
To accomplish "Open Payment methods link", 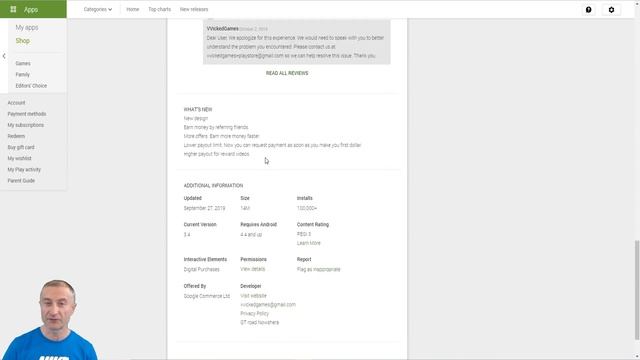I will click(x=27, y=114).
